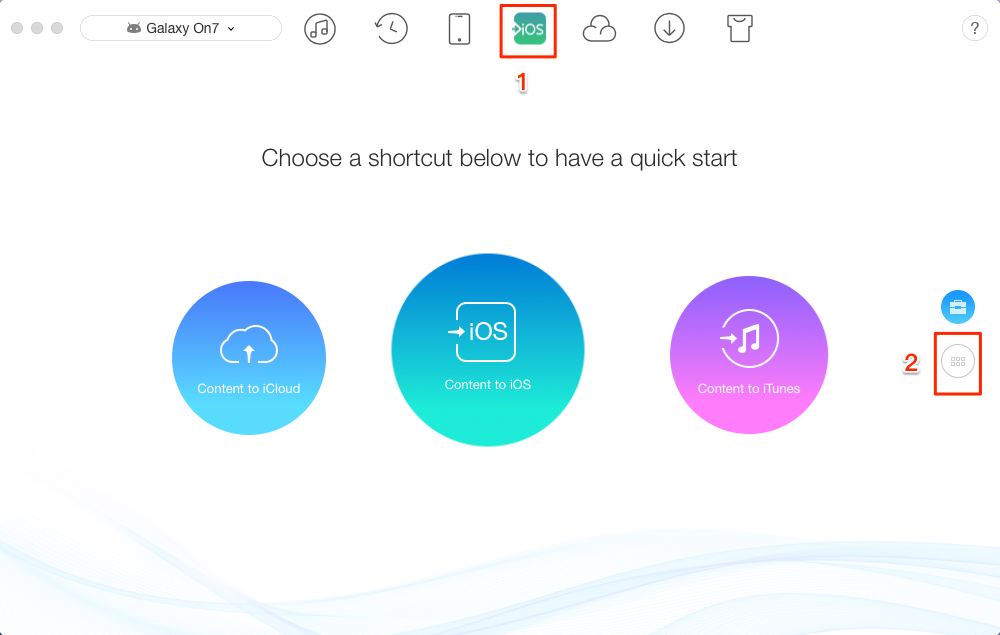
Task: Click the window minimize button
Action: [37, 28]
